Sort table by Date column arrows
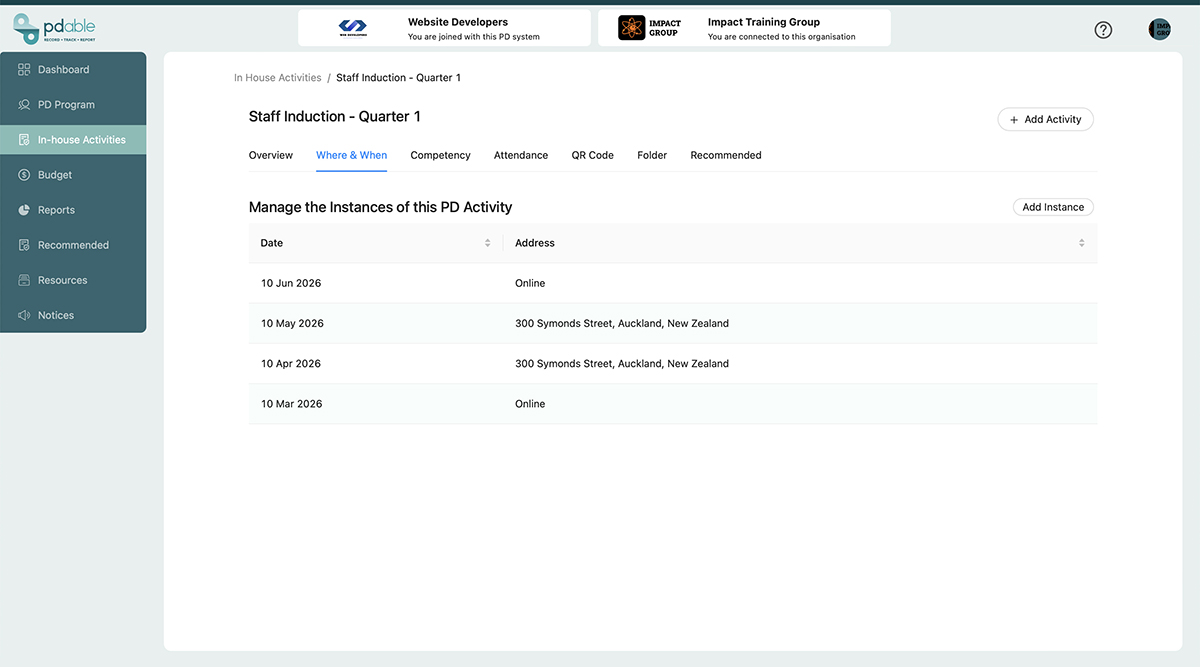1200x667 pixels. pos(488,243)
